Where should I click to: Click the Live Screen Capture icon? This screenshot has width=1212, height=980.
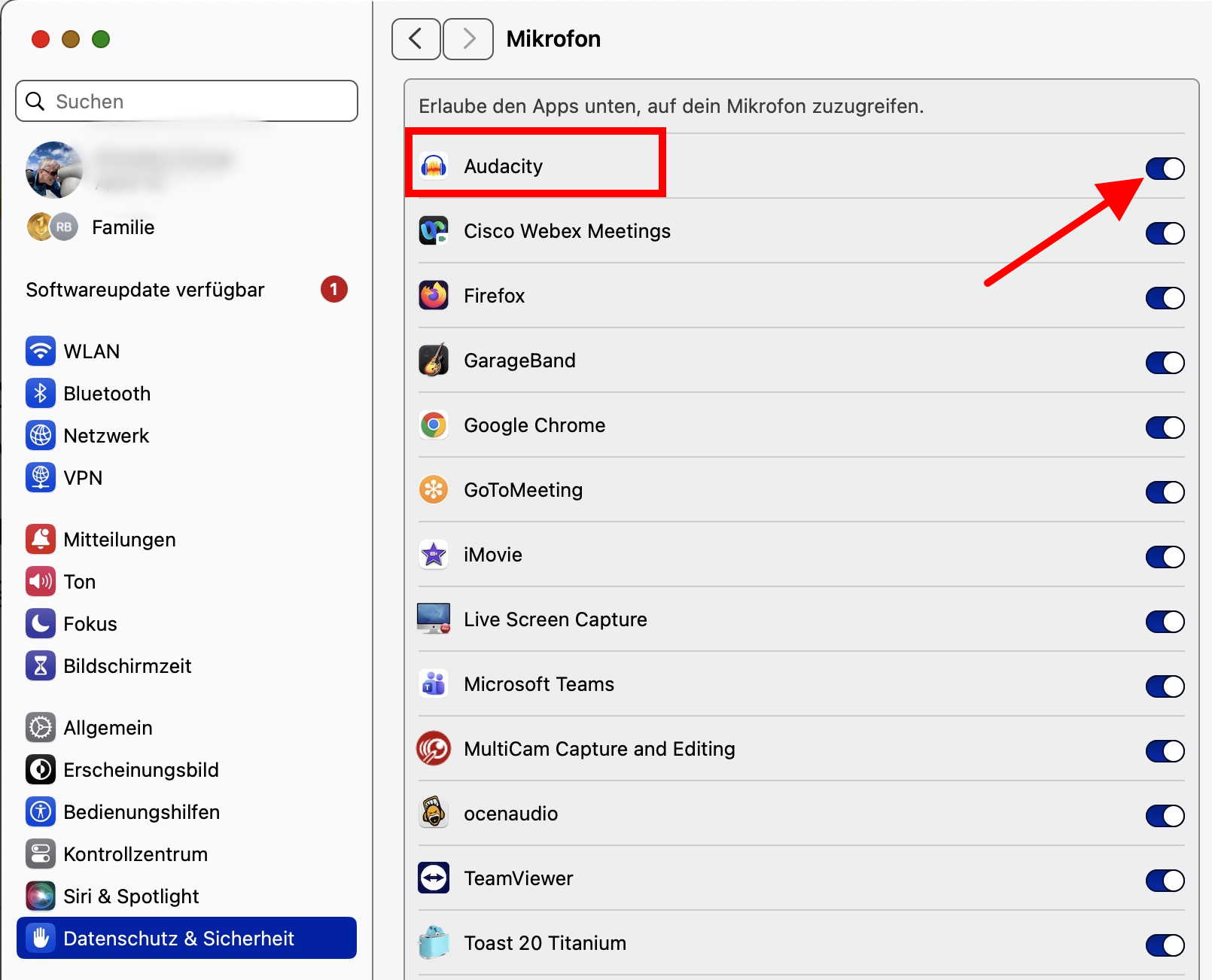coord(434,619)
